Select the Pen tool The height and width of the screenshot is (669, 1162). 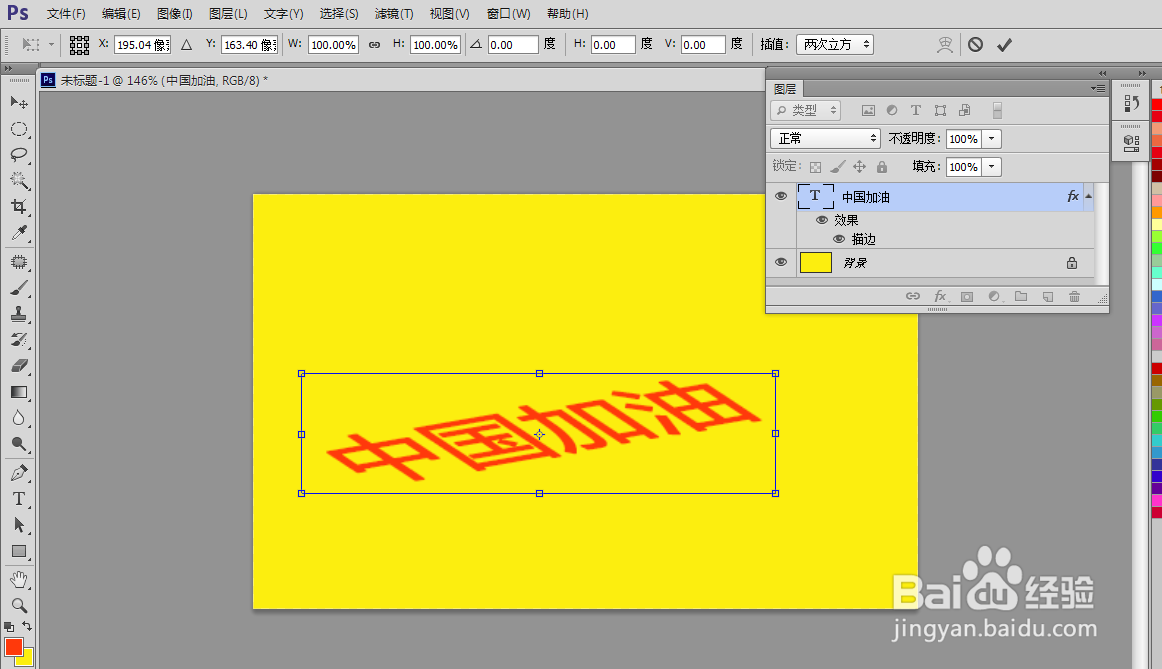click(19, 473)
